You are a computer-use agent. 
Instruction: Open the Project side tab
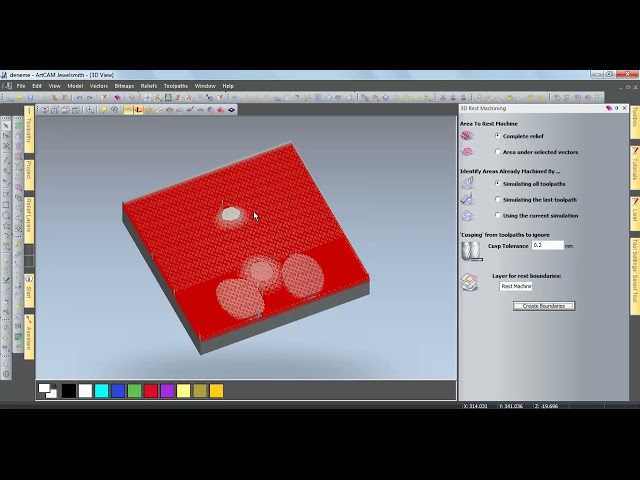pos(29,173)
